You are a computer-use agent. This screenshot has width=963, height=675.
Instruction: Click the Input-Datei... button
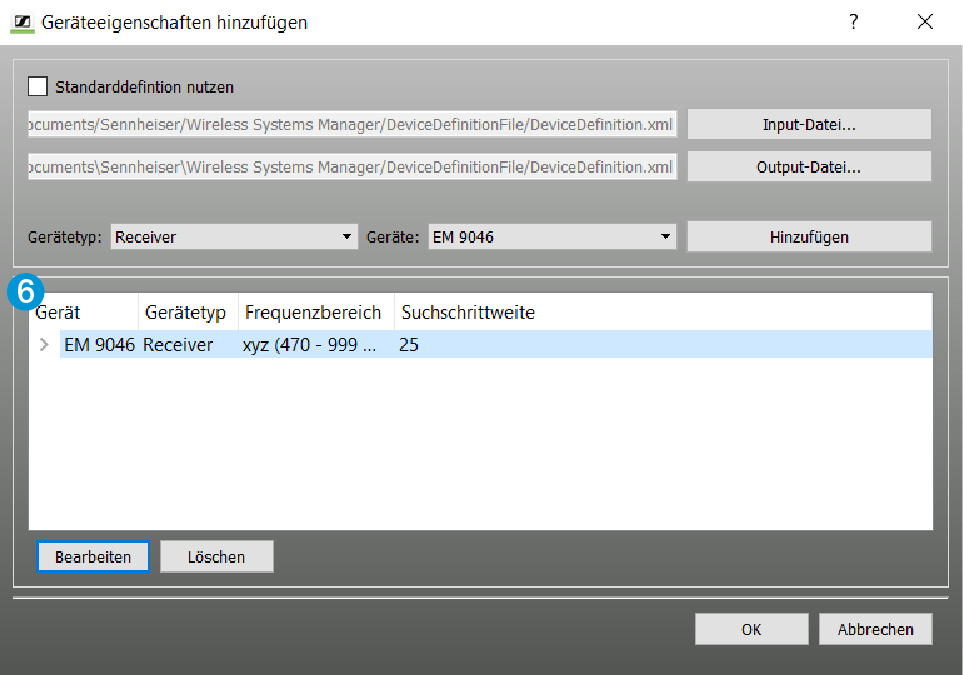[x=808, y=125]
